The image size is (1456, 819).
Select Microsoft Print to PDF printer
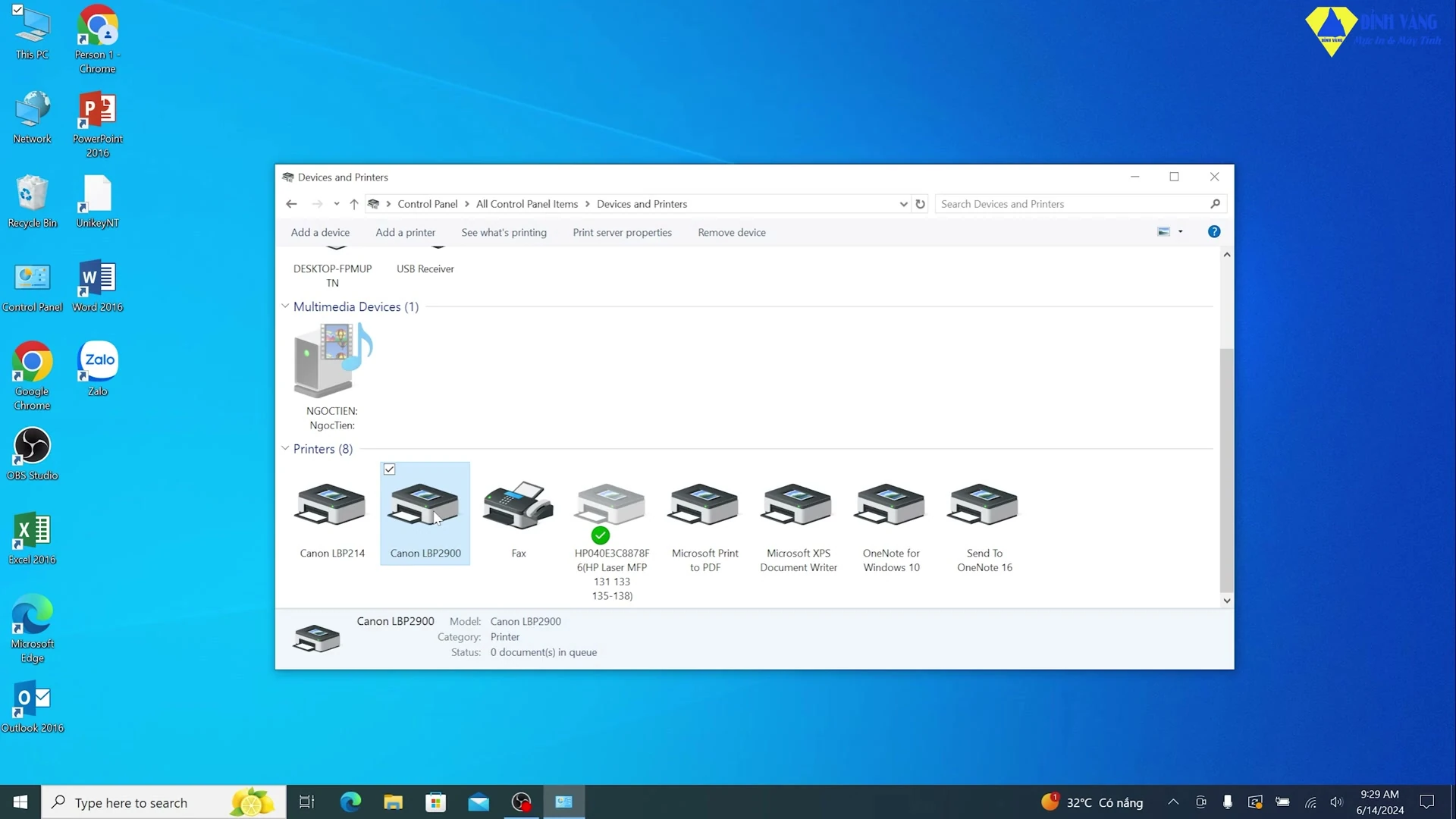(704, 506)
